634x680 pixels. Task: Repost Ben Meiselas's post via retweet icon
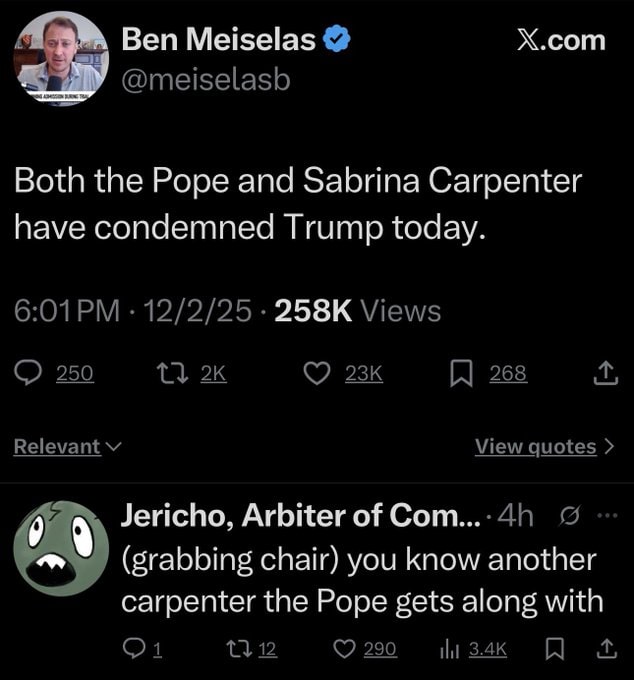point(172,373)
